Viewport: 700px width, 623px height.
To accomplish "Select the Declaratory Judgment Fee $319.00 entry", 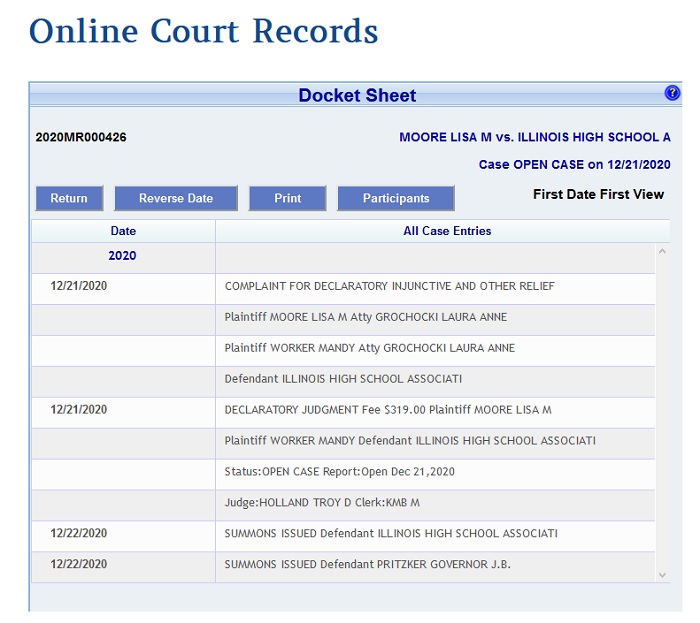I will point(387,410).
